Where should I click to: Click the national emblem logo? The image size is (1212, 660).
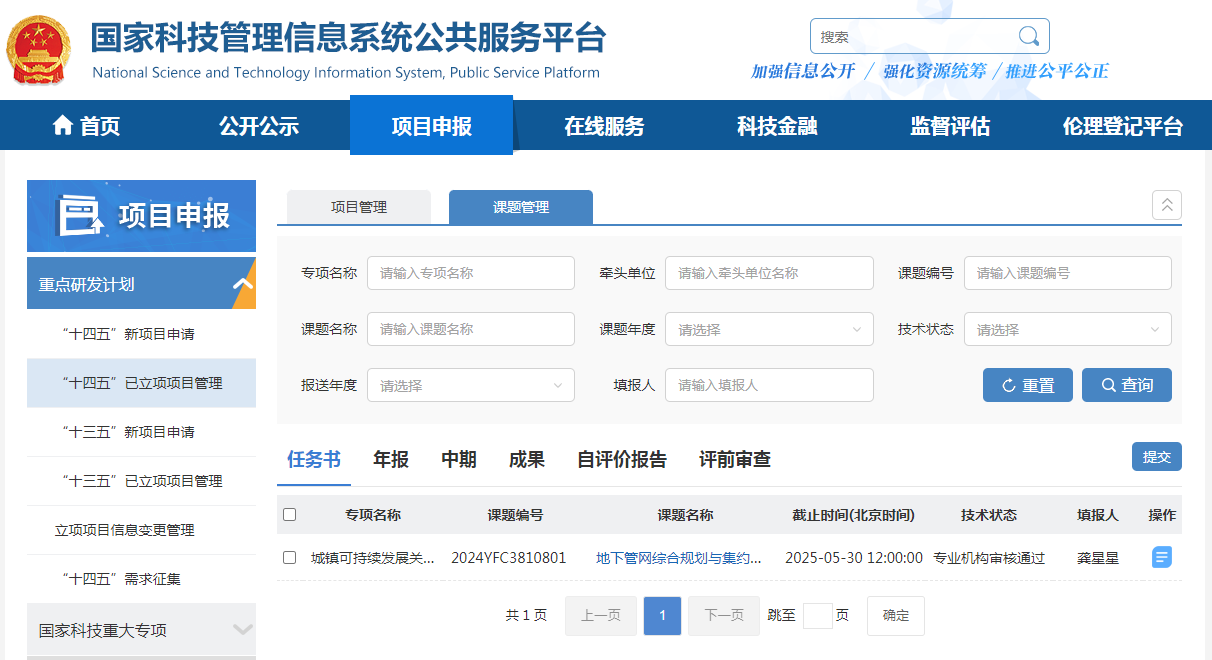(39, 49)
